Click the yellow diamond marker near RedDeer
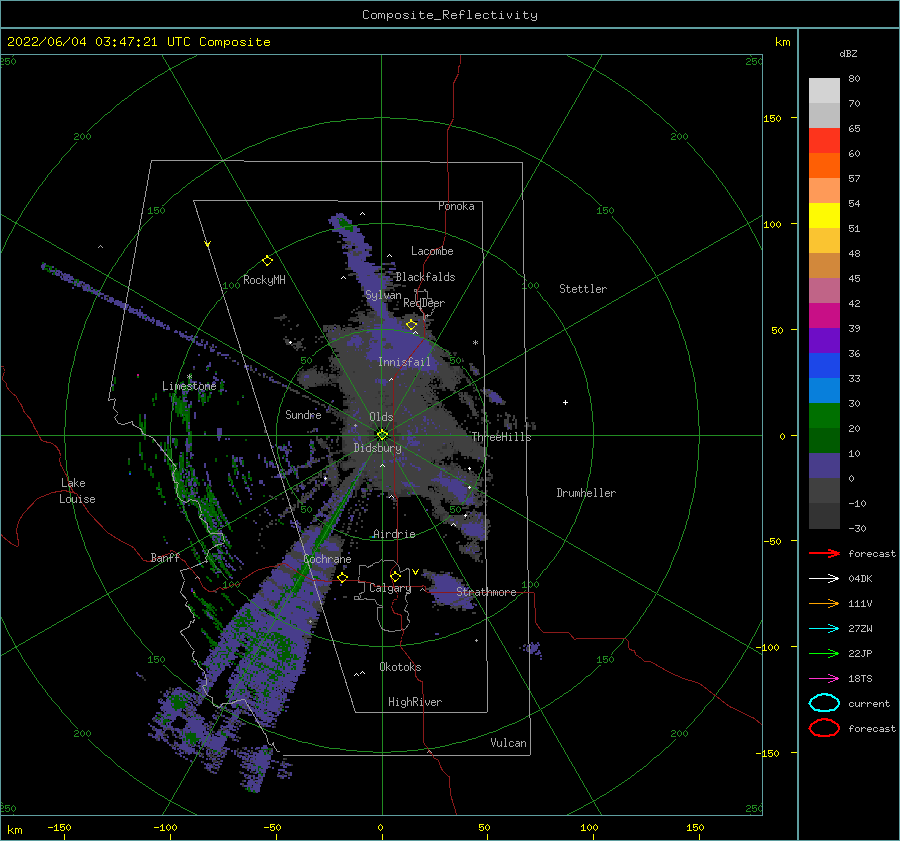This screenshot has width=900, height=841. (x=411, y=325)
